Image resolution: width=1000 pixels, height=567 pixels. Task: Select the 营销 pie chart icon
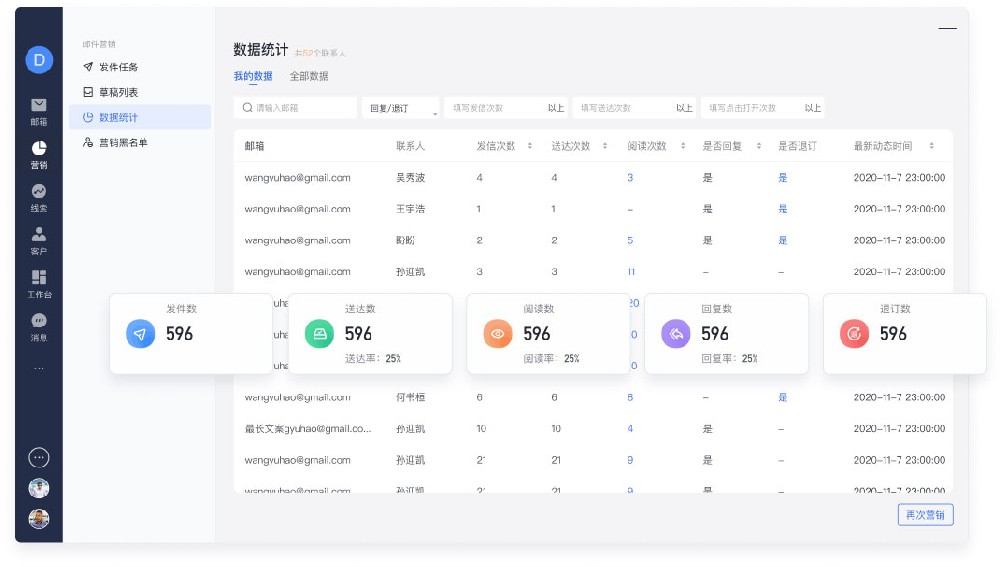[39, 148]
